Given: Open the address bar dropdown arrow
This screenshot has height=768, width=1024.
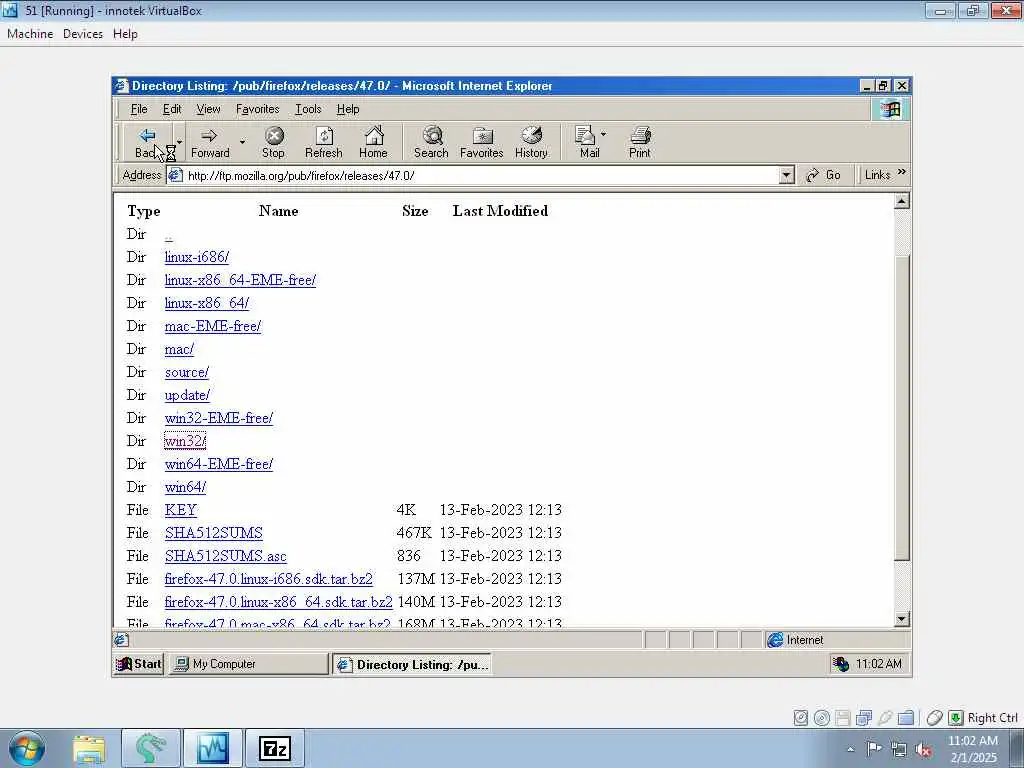Looking at the screenshot, I should tap(786, 175).
